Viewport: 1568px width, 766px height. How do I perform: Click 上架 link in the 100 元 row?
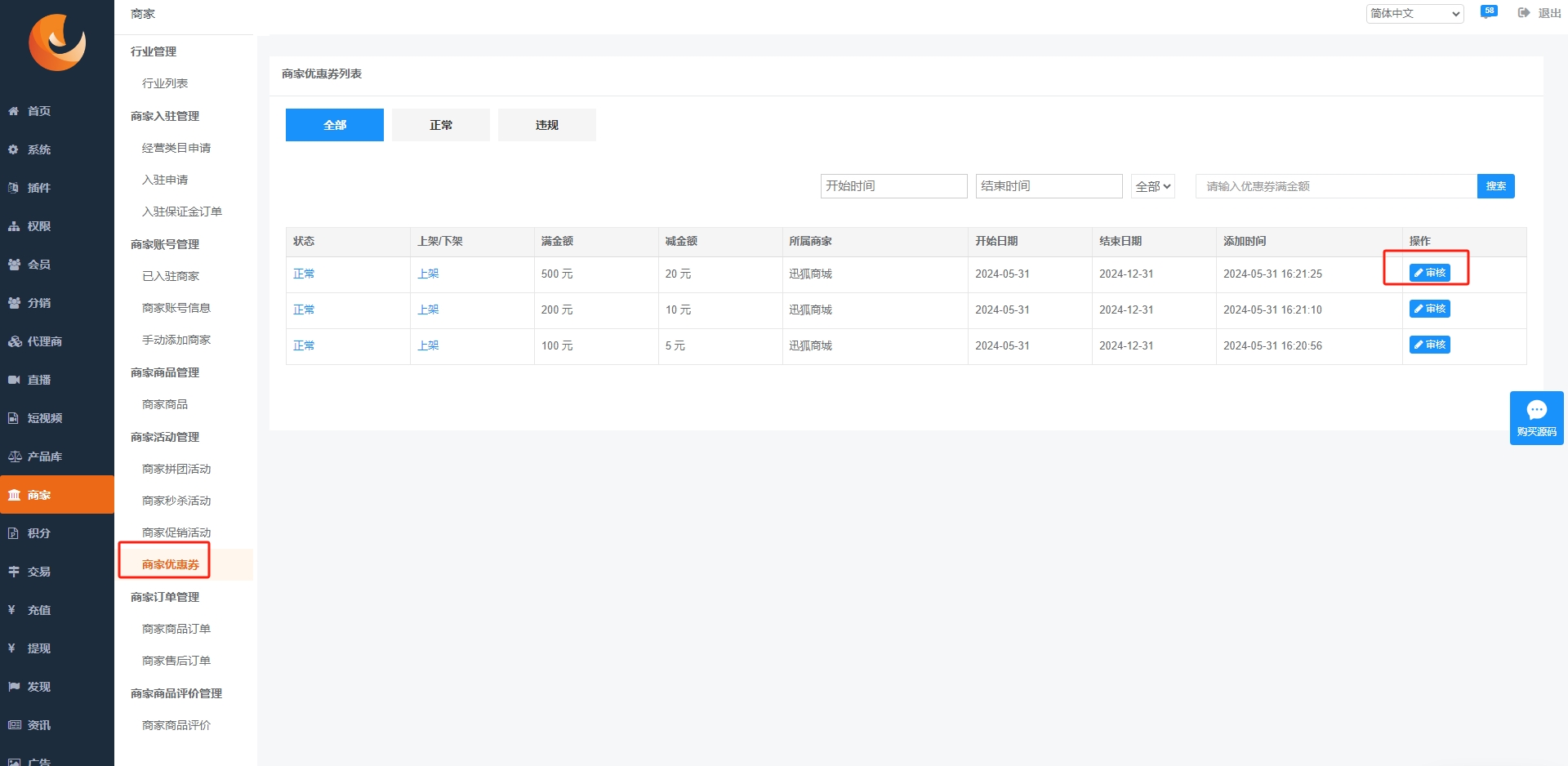428,345
